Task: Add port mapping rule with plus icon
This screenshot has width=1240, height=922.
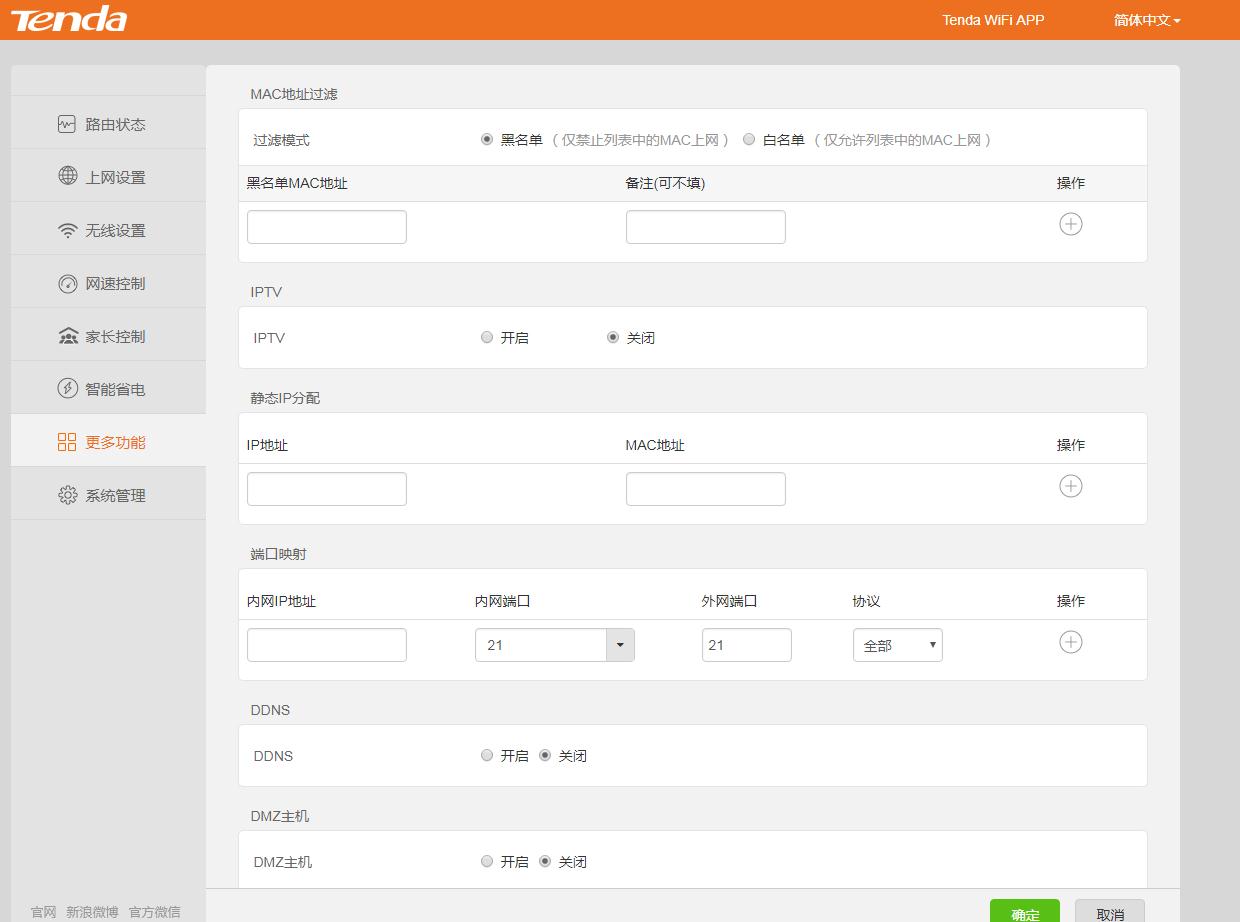Action: 1070,642
